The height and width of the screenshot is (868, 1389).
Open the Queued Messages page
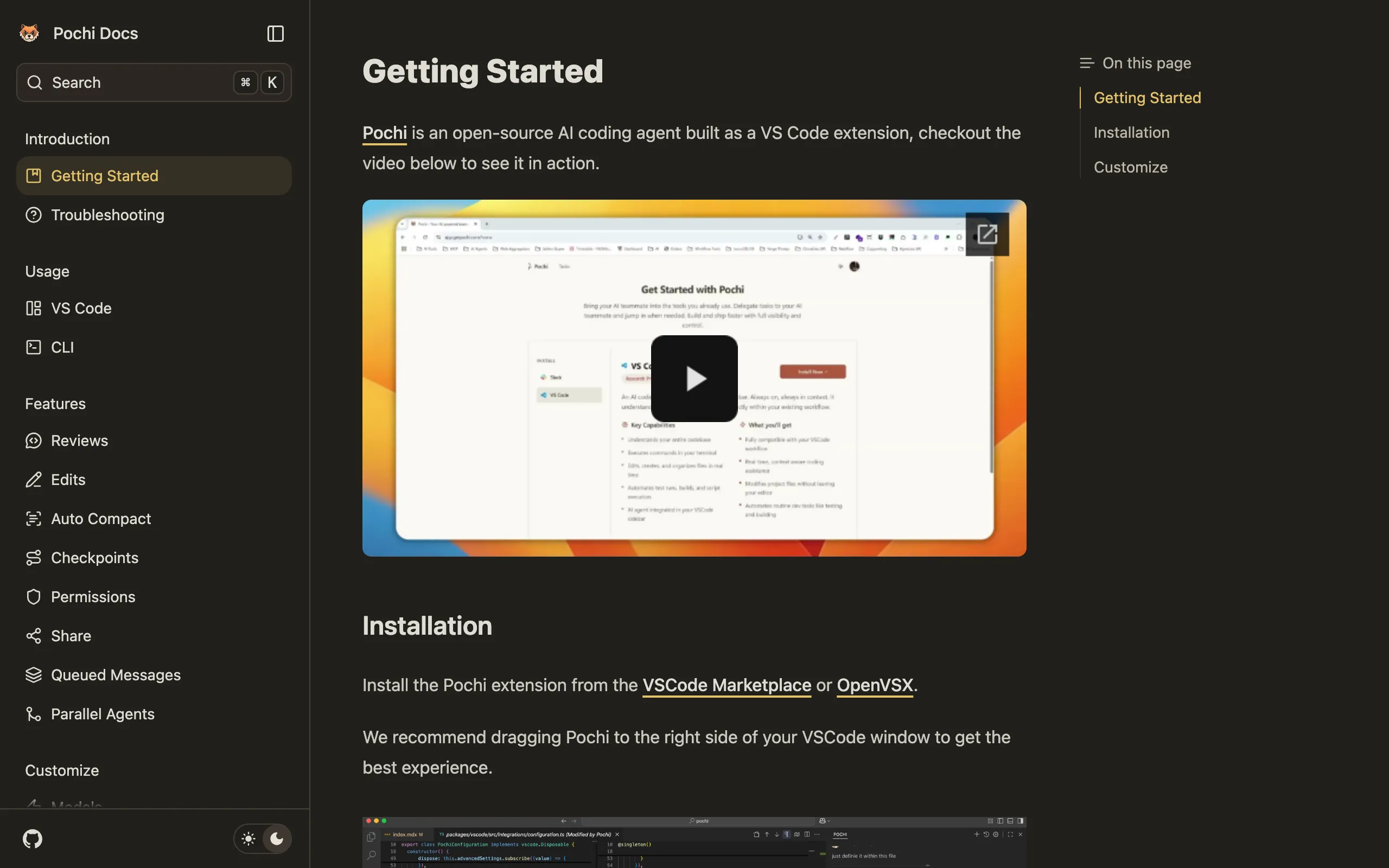click(x=154, y=675)
